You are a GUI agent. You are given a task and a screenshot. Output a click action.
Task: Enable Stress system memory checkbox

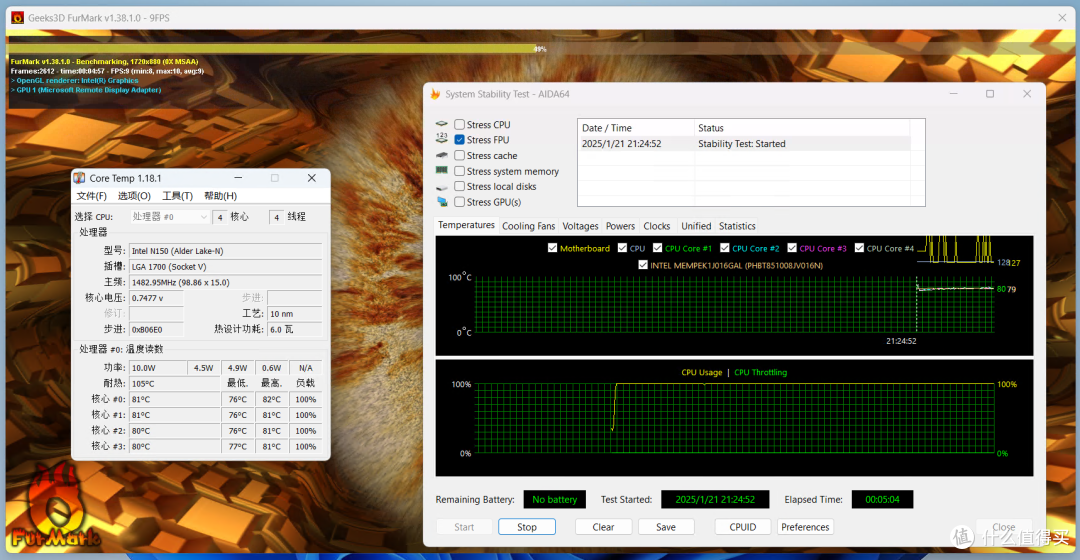pyautogui.click(x=459, y=171)
